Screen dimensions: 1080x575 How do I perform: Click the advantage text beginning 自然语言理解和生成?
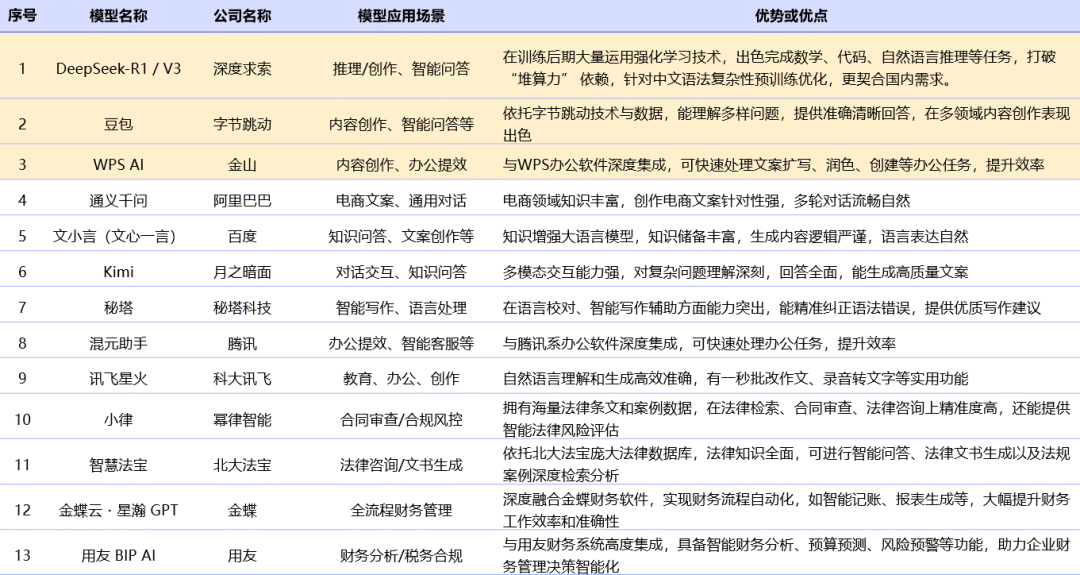tap(735, 379)
